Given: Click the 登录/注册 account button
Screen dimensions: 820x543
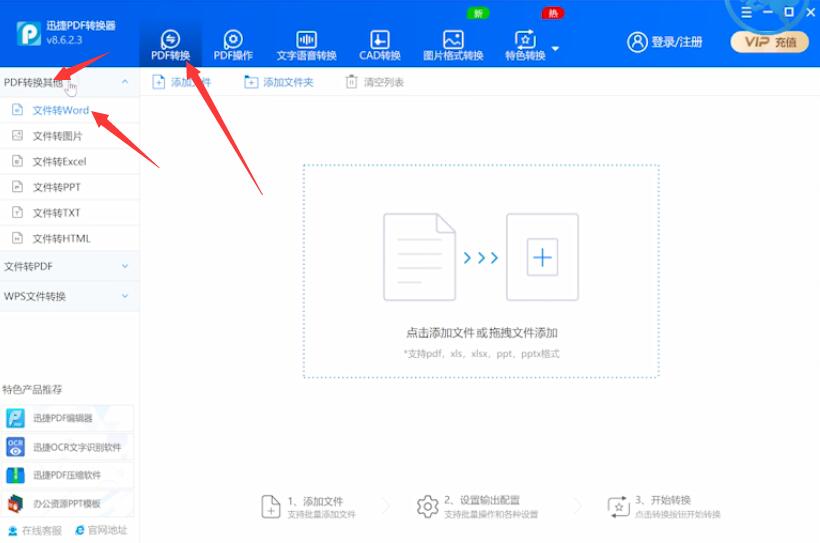Looking at the screenshot, I should tap(665, 42).
